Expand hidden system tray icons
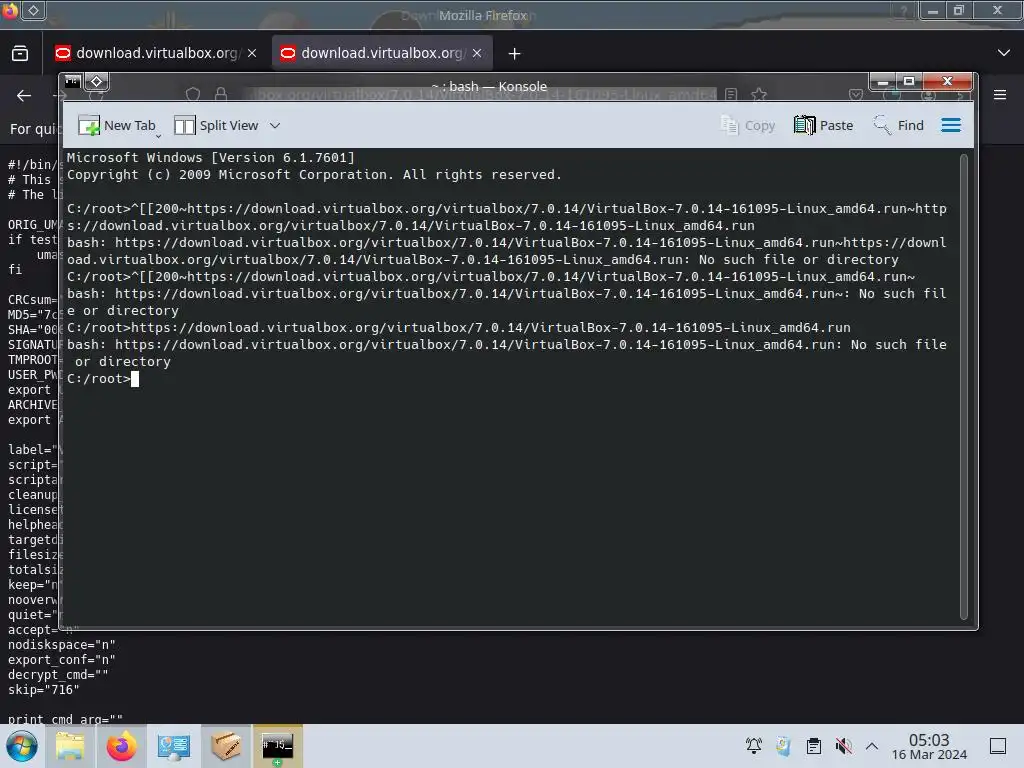Screen dimensions: 1024x768 coord(872,745)
